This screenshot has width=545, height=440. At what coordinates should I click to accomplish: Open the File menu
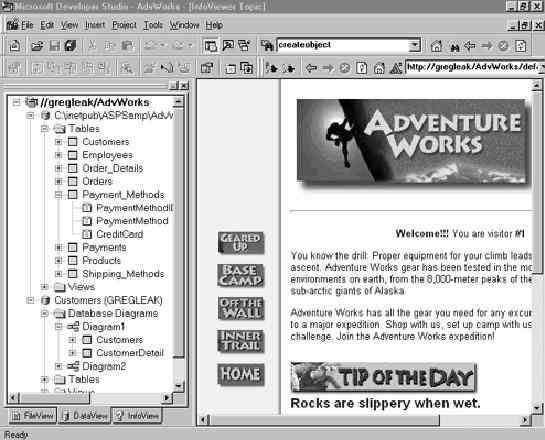[x=27, y=25]
